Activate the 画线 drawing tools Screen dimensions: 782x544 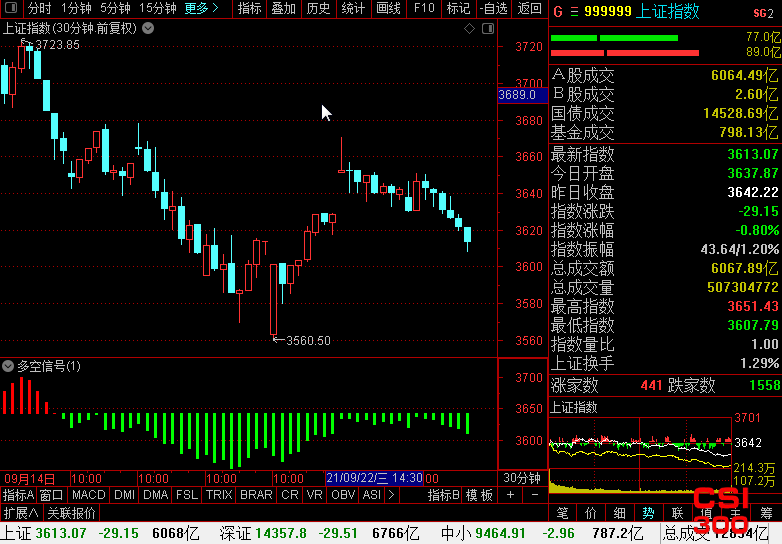(389, 8)
